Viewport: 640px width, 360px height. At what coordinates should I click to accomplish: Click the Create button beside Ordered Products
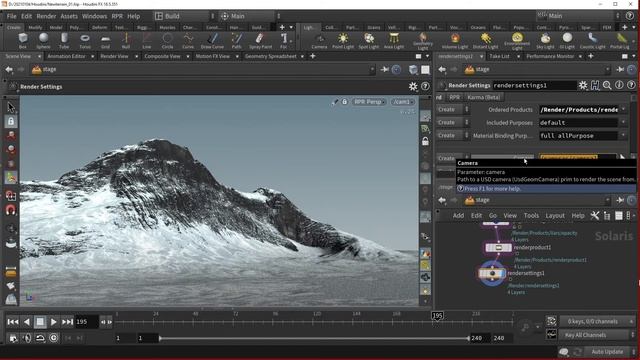point(450,109)
